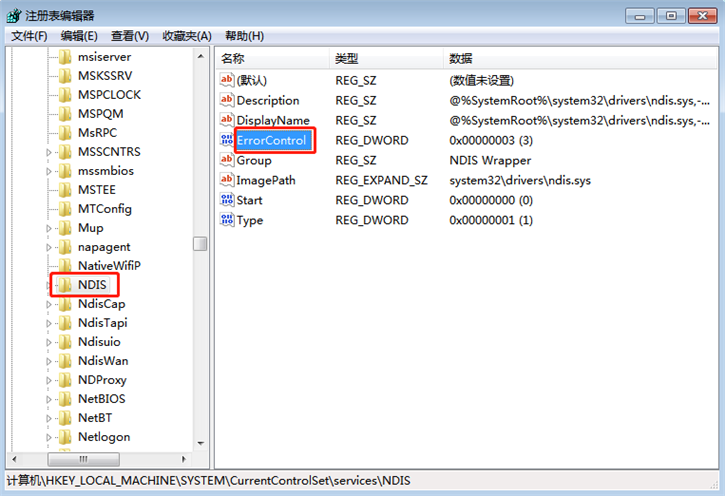Open the 编辑(E) edit menu
This screenshot has width=725, height=496.
(x=80, y=36)
